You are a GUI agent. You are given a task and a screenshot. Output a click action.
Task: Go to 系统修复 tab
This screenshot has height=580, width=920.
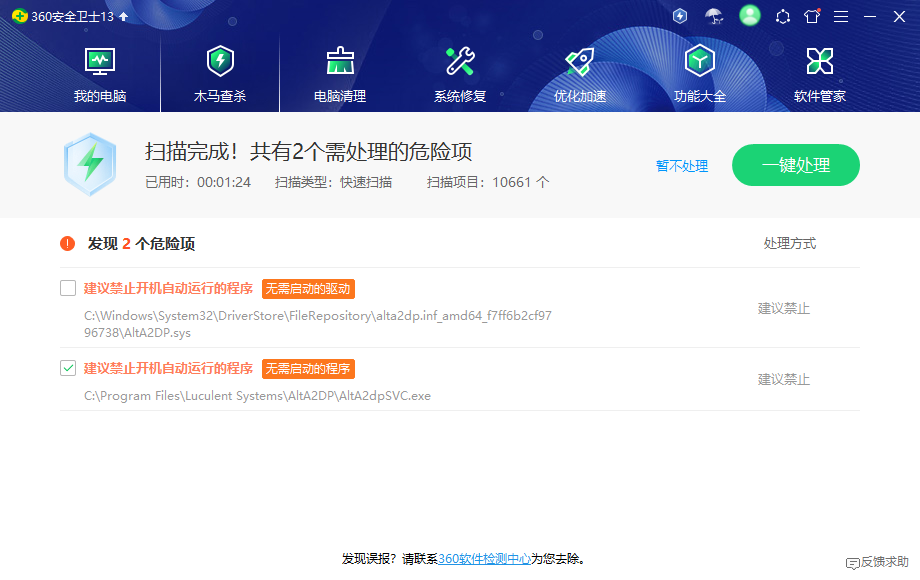point(460,75)
